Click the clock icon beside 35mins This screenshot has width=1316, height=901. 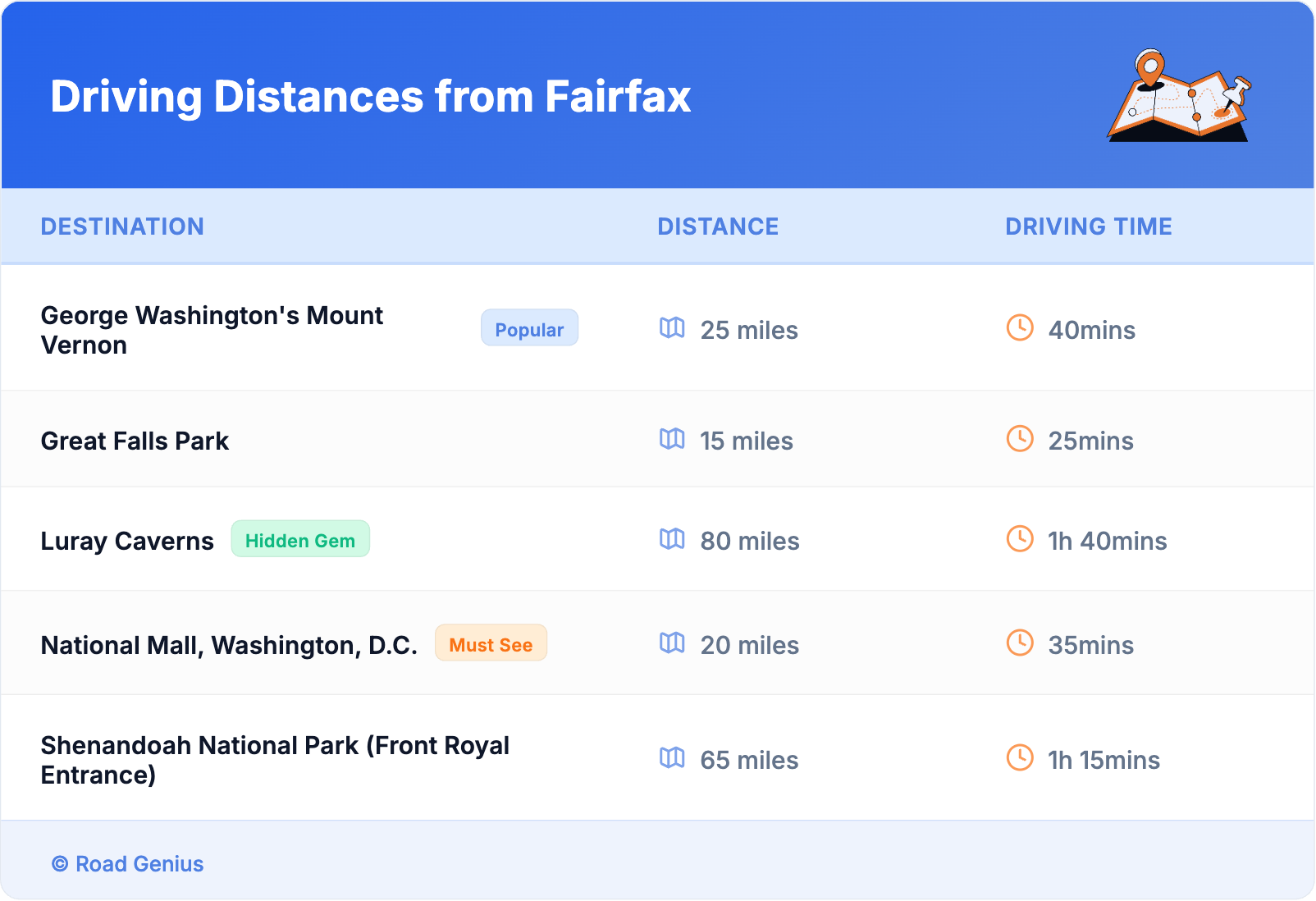tap(1020, 643)
